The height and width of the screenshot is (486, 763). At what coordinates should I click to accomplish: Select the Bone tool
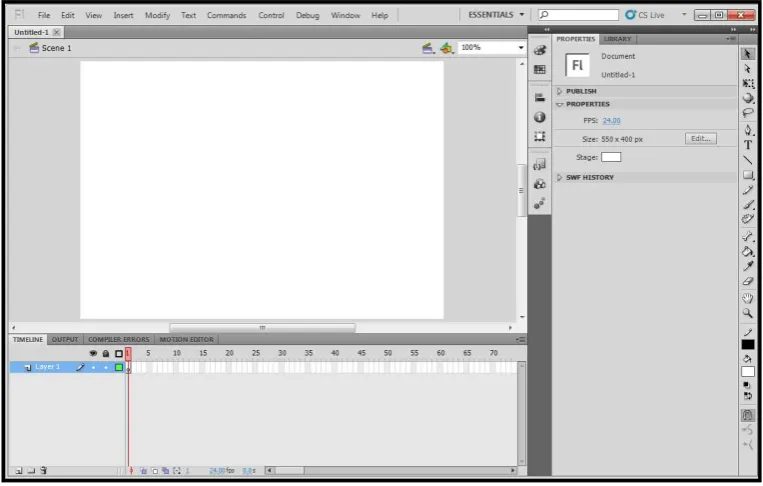pyautogui.click(x=748, y=236)
